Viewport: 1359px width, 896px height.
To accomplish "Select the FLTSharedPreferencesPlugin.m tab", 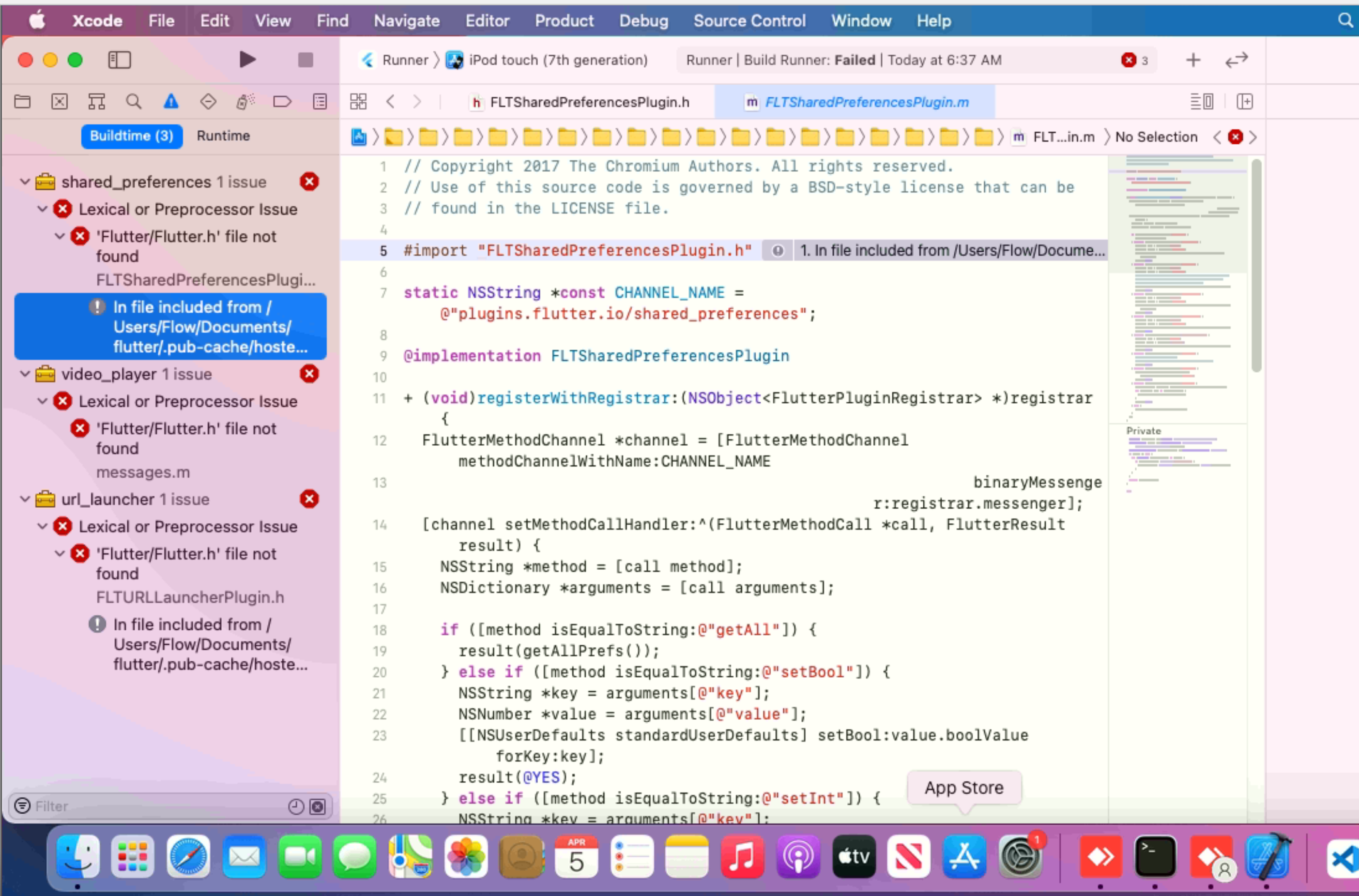I will pyautogui.click(x=855, y=102).
